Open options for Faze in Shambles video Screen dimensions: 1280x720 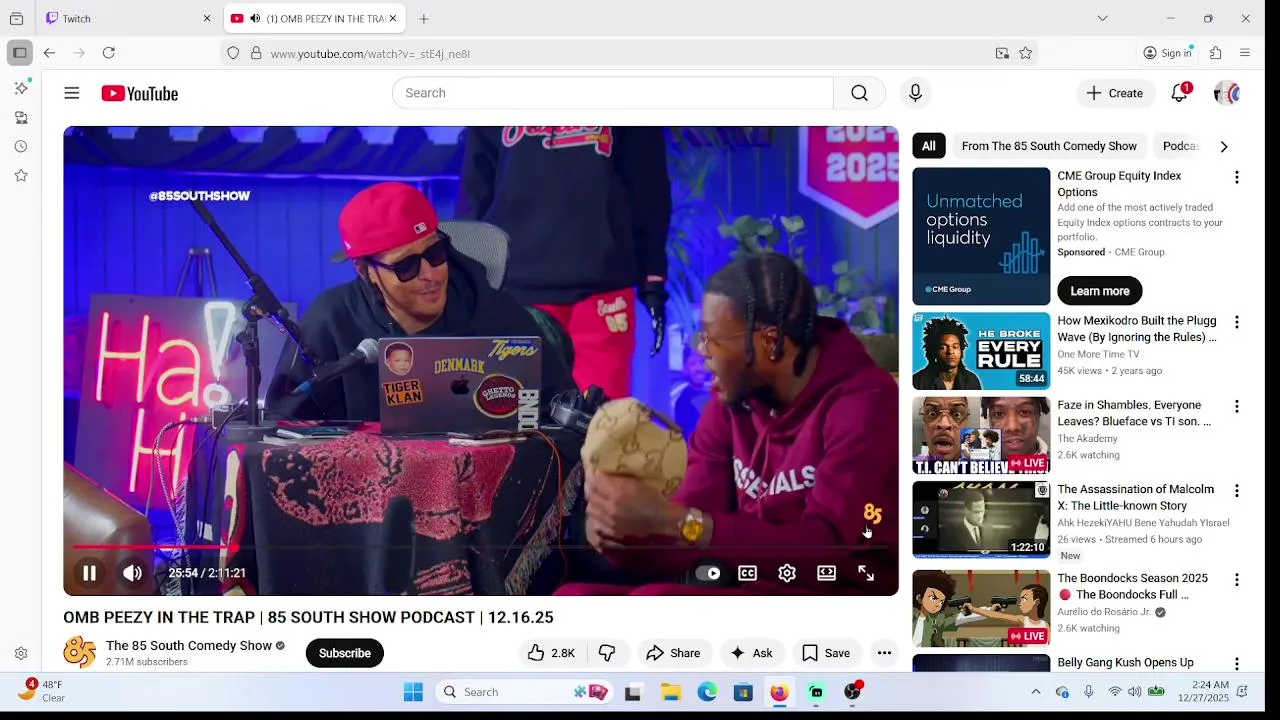[x=1237, y=407]
